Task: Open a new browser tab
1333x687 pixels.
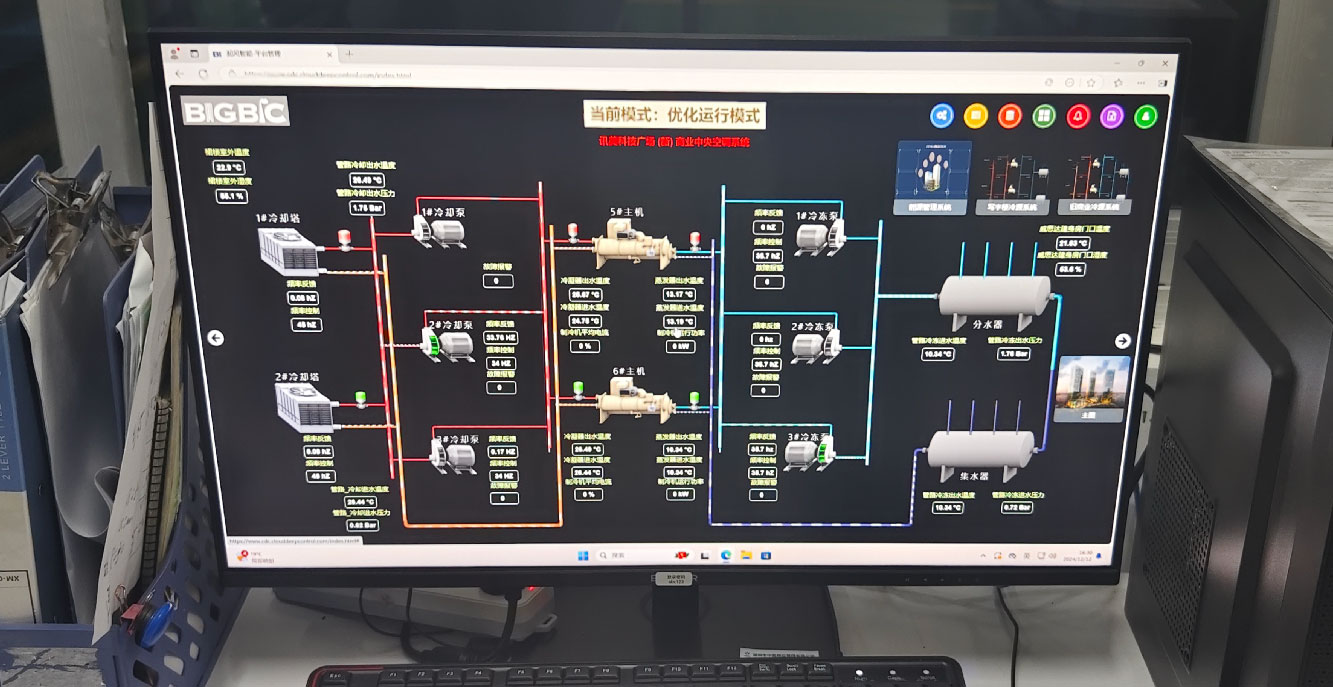Action: click(349, 53)
